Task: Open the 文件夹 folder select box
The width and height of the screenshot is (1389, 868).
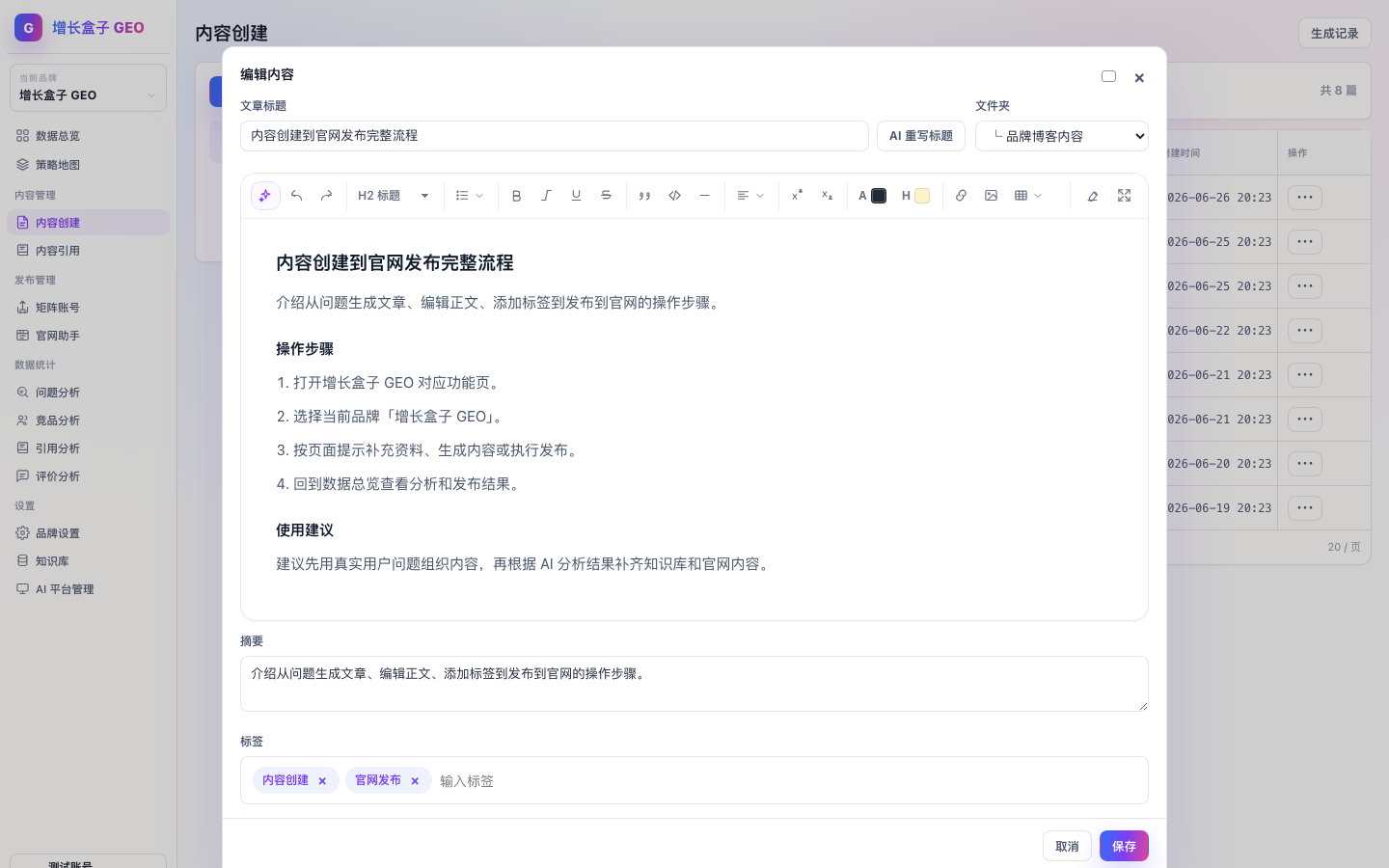Action: tap(1062, 136)
